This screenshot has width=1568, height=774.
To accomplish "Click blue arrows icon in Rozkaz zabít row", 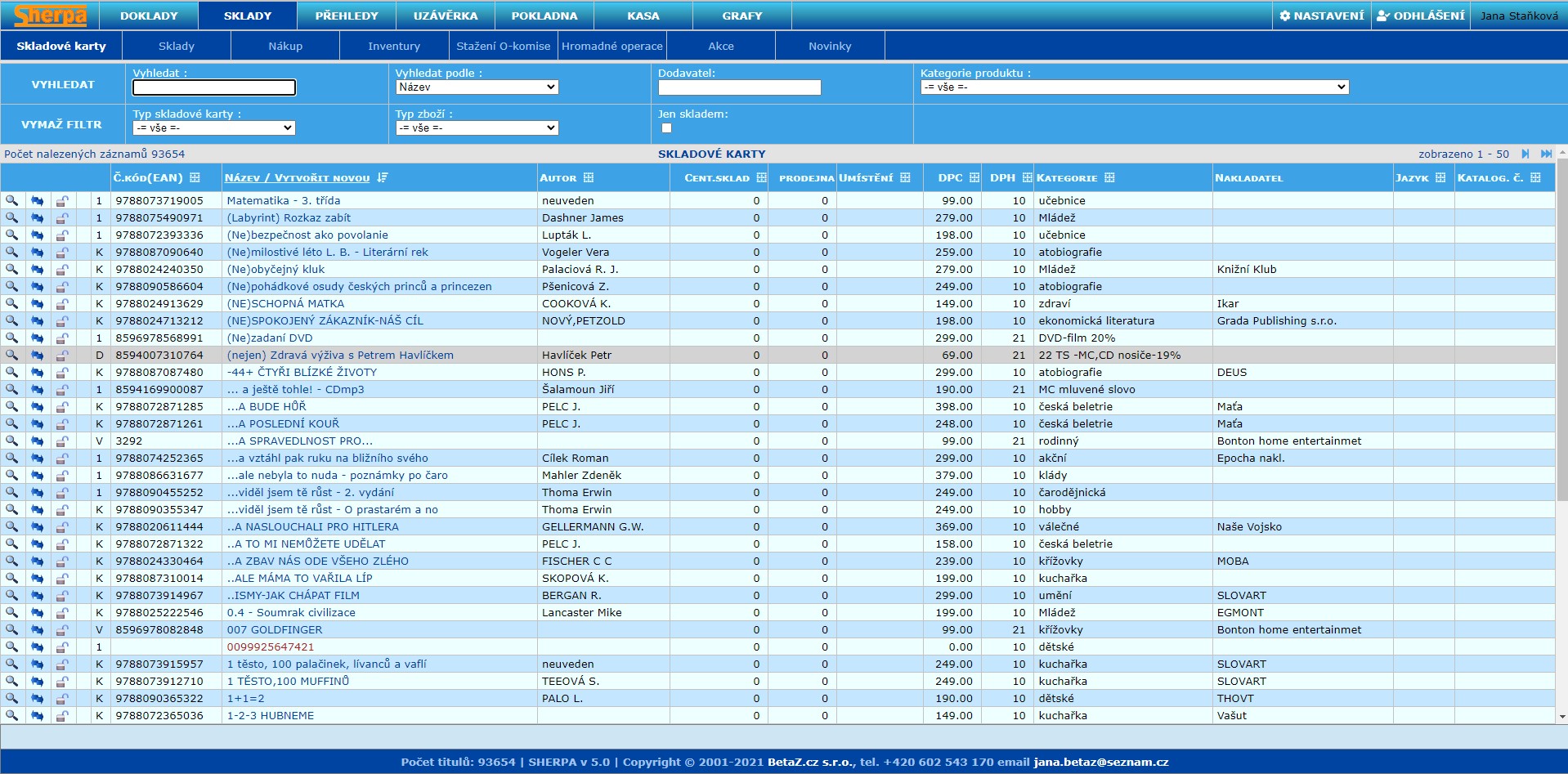I will [x=37, y=217].
